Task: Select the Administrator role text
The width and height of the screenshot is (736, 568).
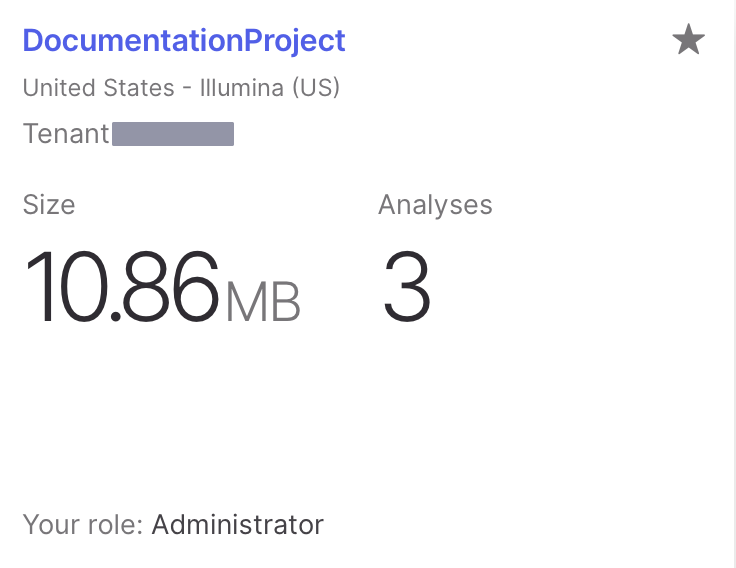Action: coord(238,524)
